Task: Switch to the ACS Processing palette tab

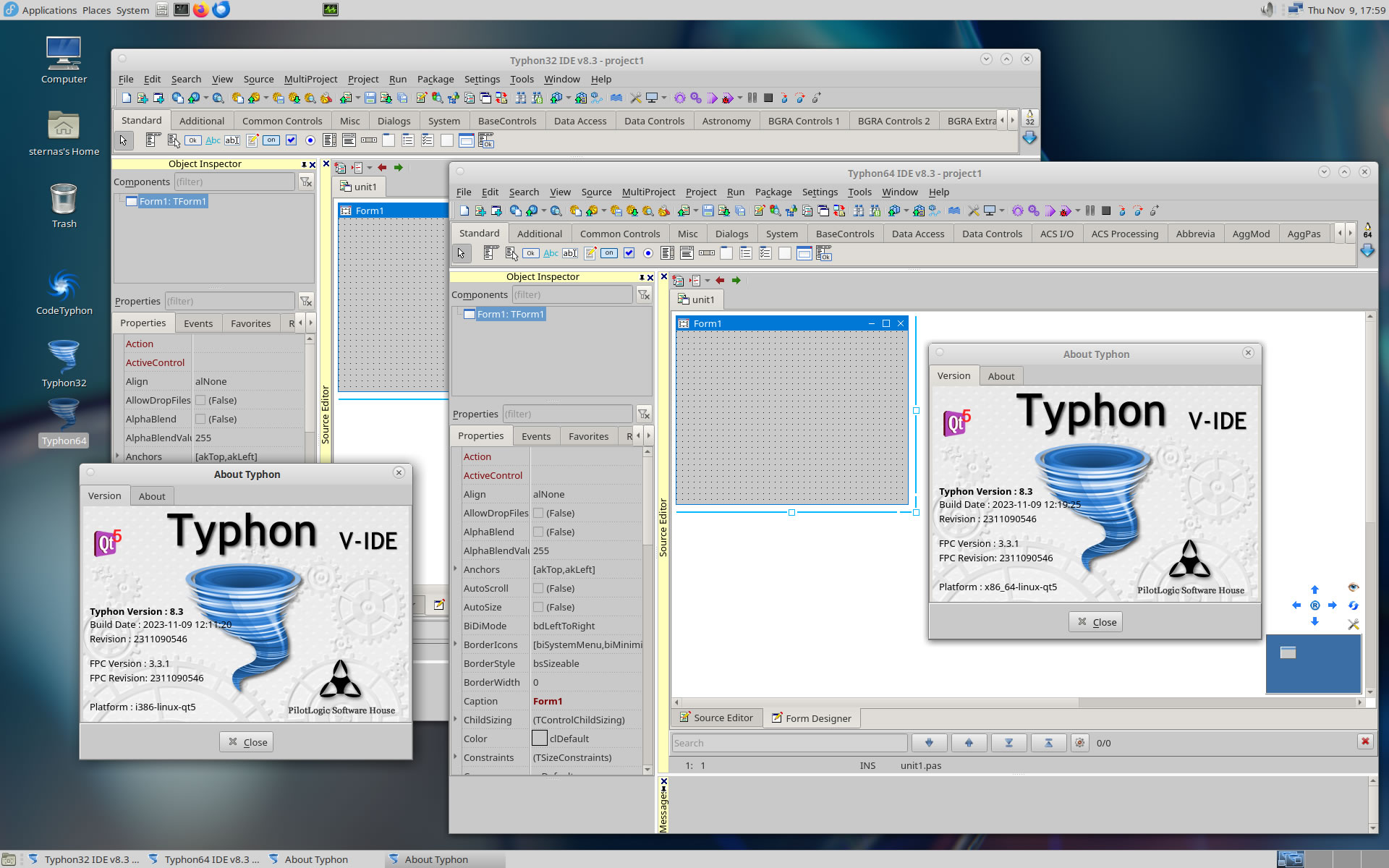Action: [1125, 234]
